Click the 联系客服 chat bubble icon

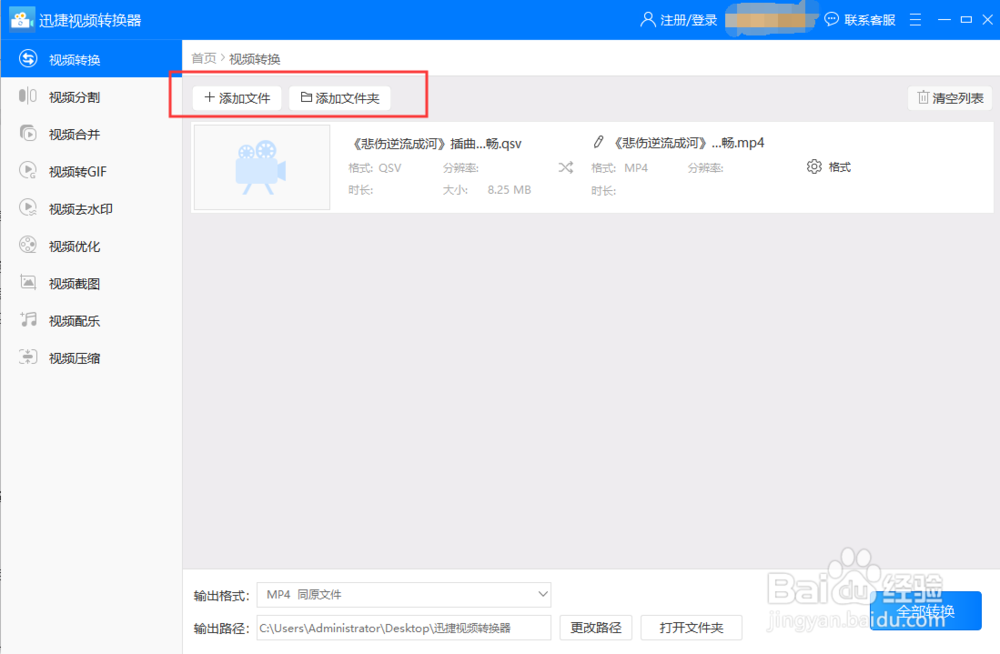click(832, 20)
